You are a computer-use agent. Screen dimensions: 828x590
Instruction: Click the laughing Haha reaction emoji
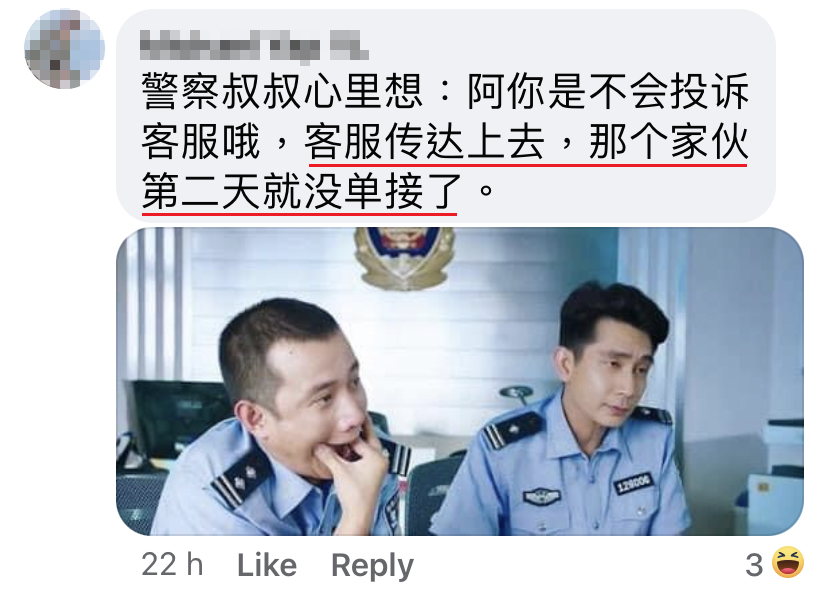tap(788, 563)
